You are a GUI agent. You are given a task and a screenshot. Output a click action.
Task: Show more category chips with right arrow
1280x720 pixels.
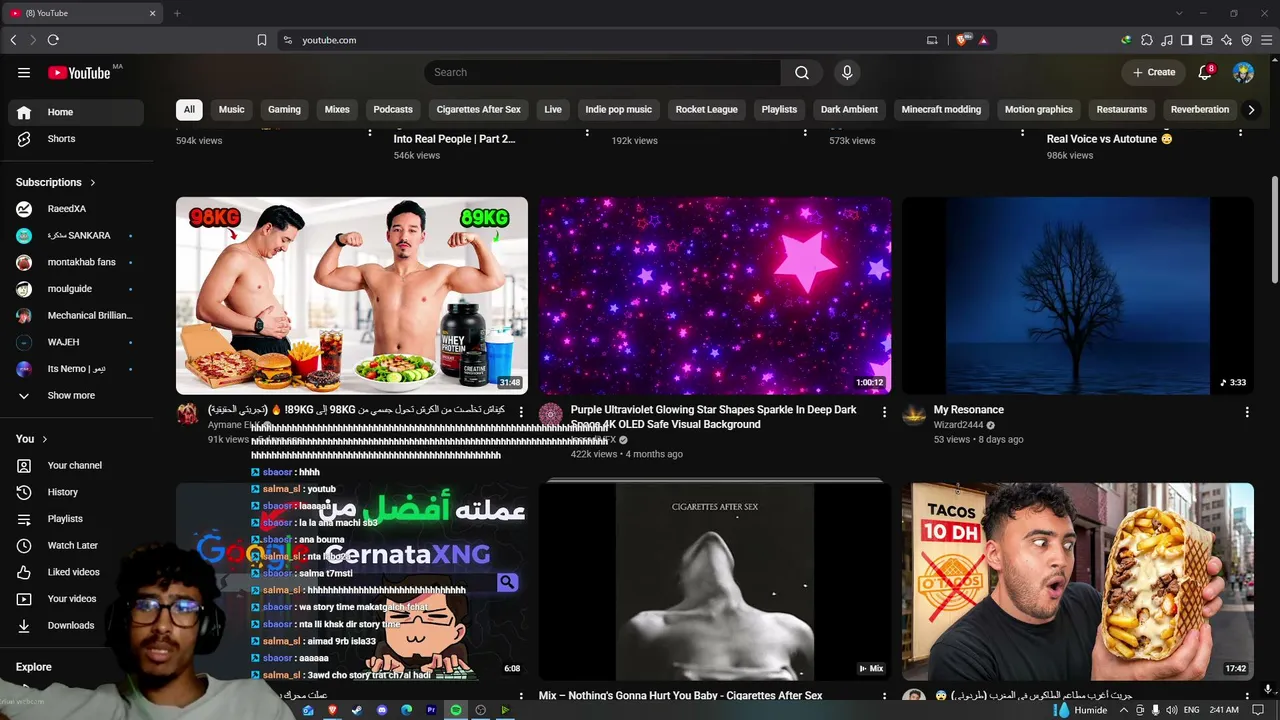click(x=1251, y=110)
